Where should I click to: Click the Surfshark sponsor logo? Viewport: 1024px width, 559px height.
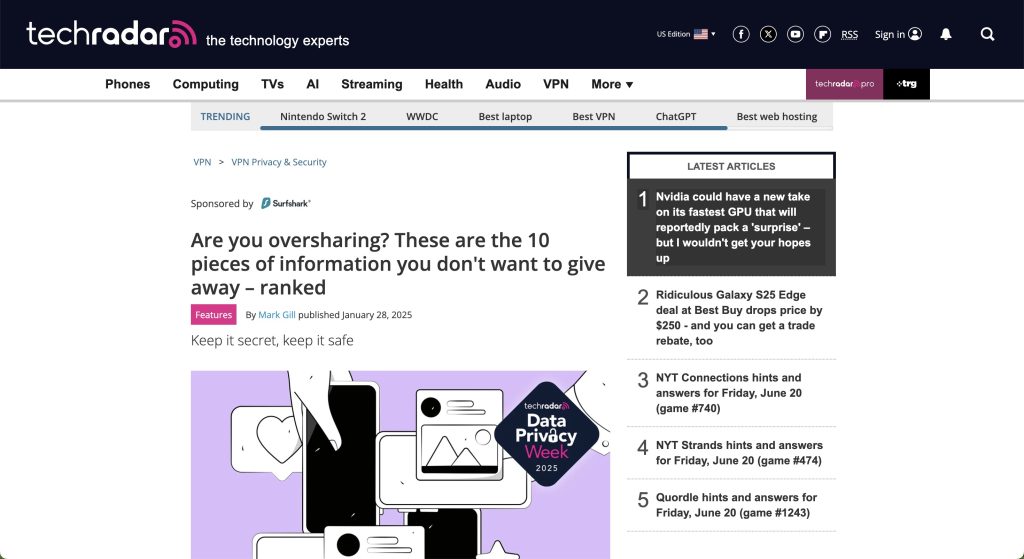pyautogui.click(x=286, y=203)
